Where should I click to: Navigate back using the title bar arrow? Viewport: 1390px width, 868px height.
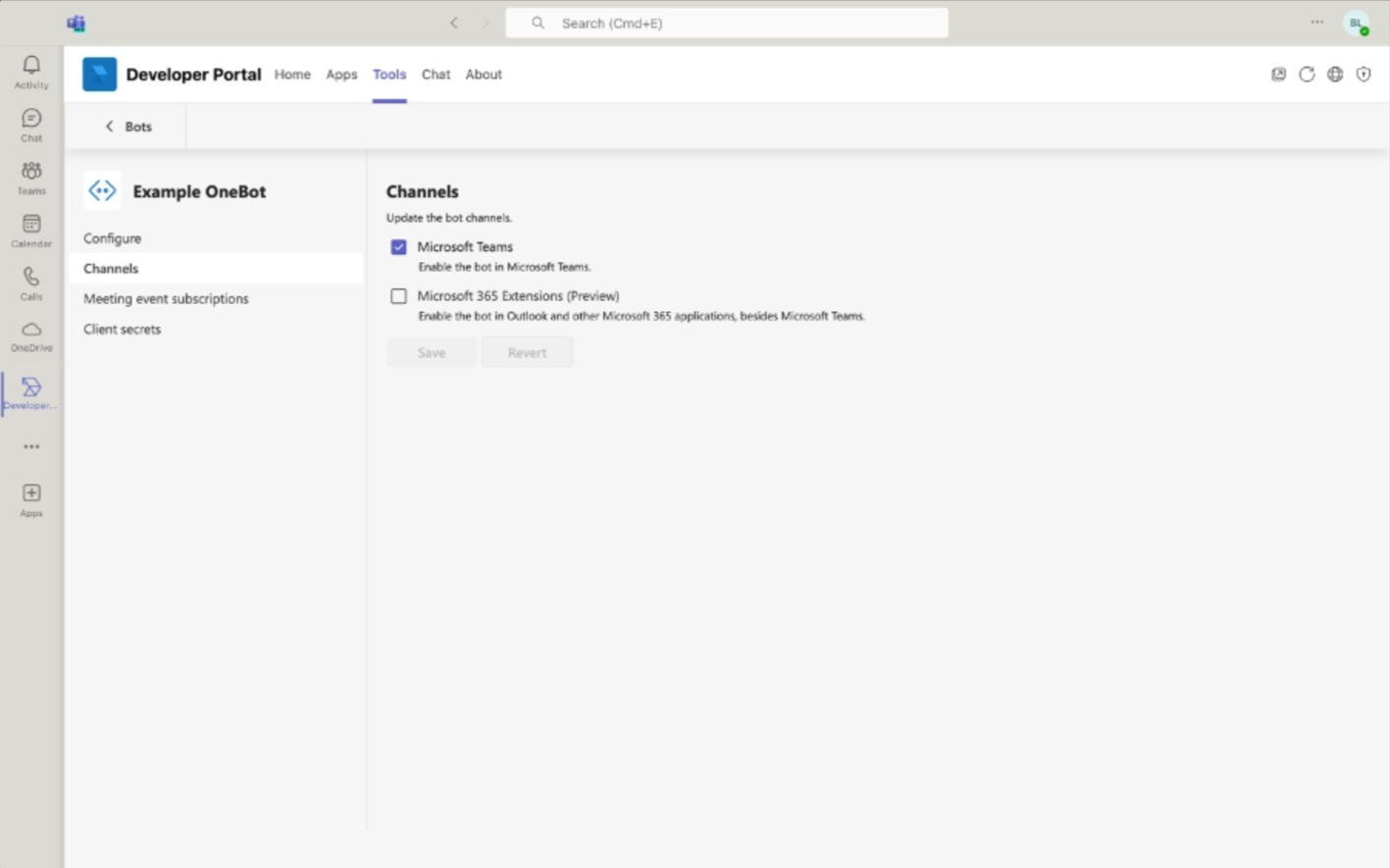pyautogui.click(x=454, y=23)
